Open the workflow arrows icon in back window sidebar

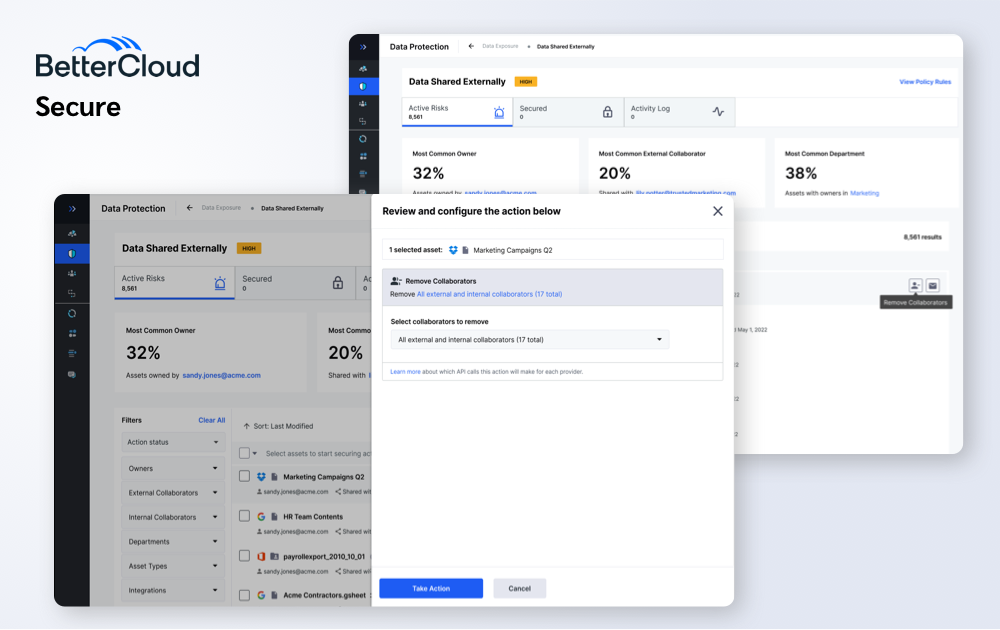(x=363, y=121)
